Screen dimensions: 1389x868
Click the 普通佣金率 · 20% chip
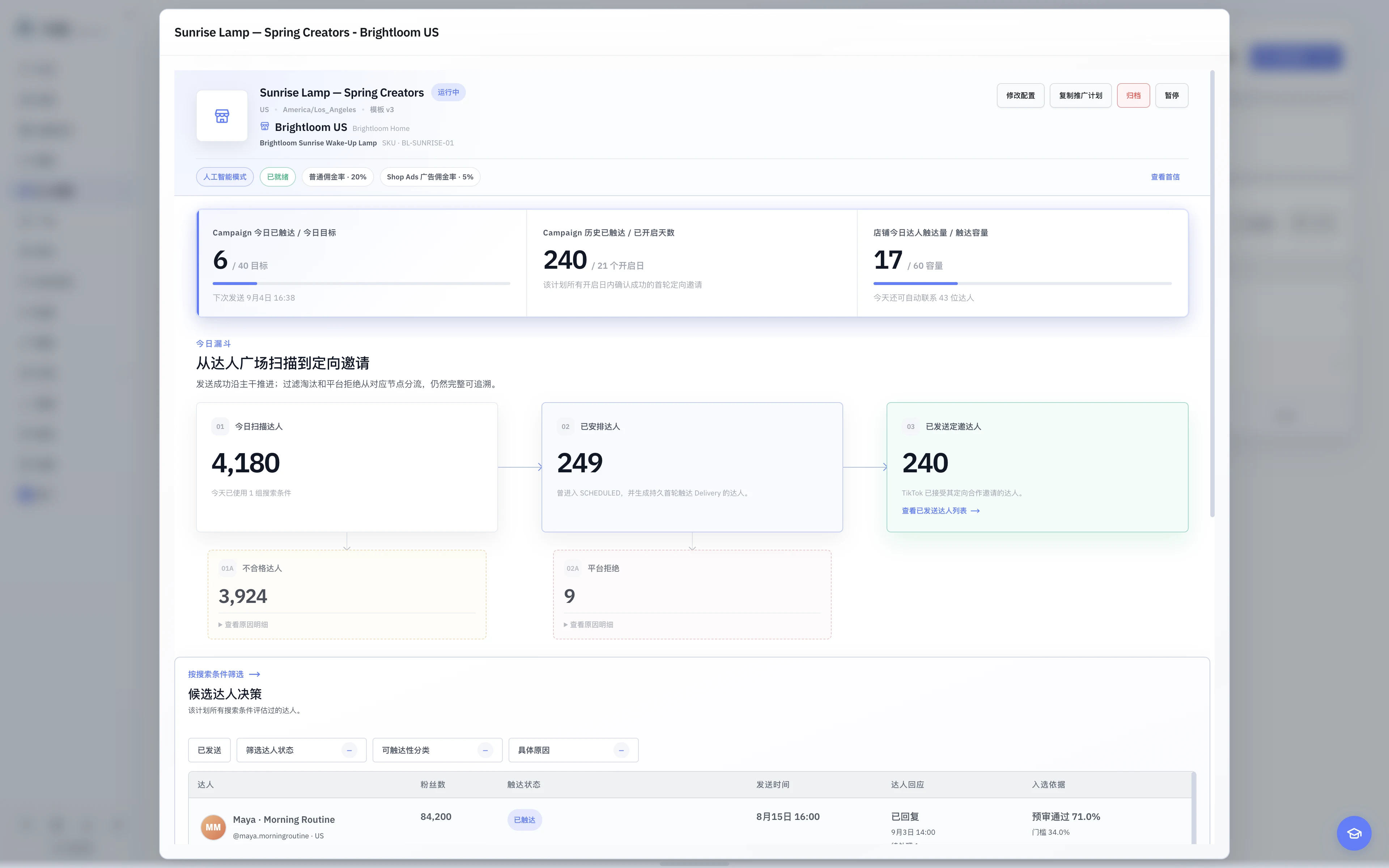337,177
